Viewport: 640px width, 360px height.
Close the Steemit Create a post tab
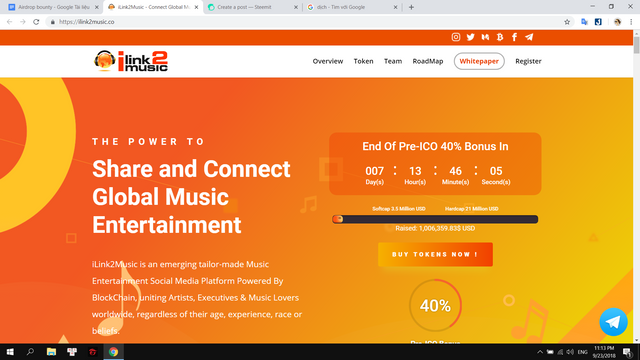[296, 7]
